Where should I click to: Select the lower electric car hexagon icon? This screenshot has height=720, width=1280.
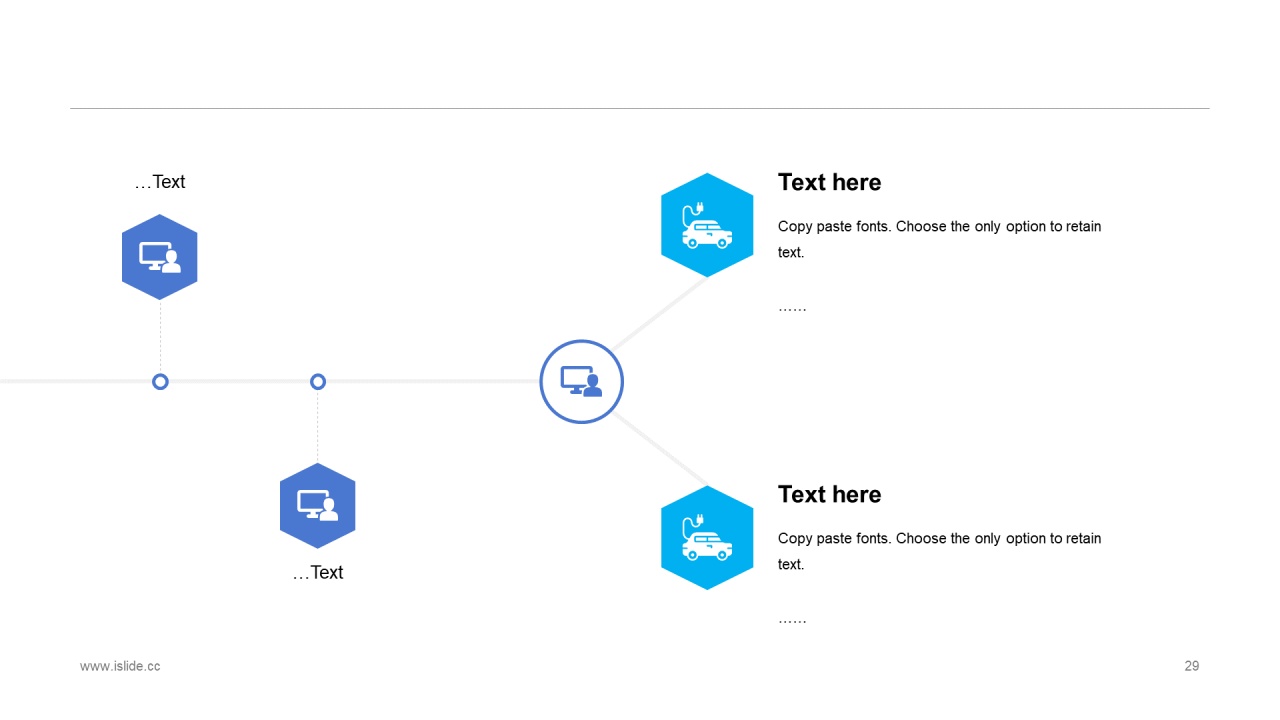coord(707,538)
